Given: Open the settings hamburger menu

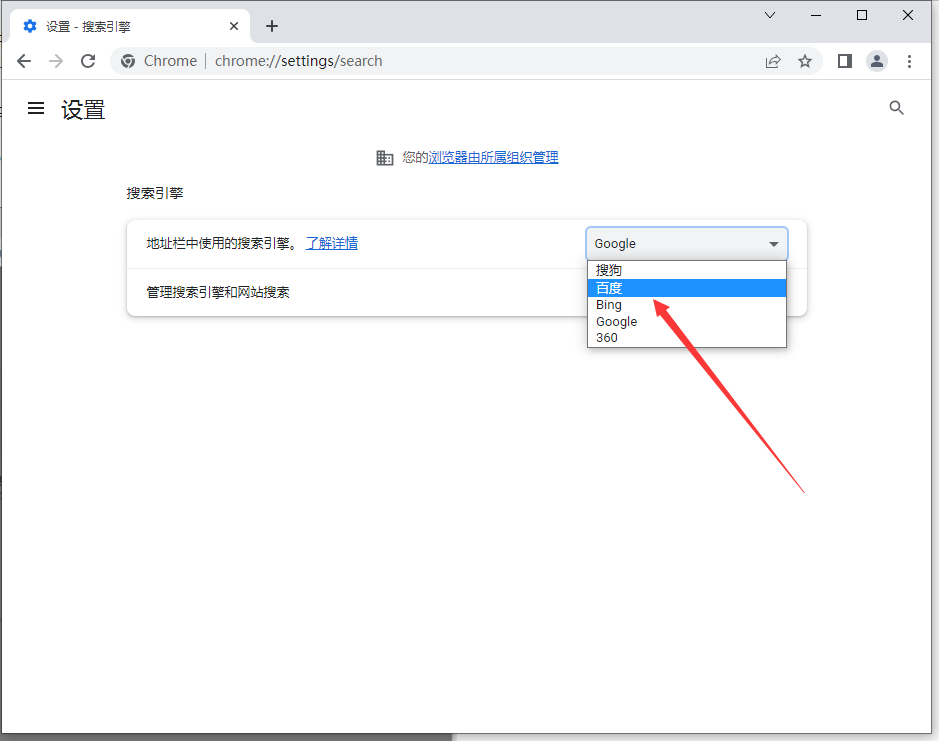Looking at the screenshot, I should pyautogui.click(x=36, y=108).
